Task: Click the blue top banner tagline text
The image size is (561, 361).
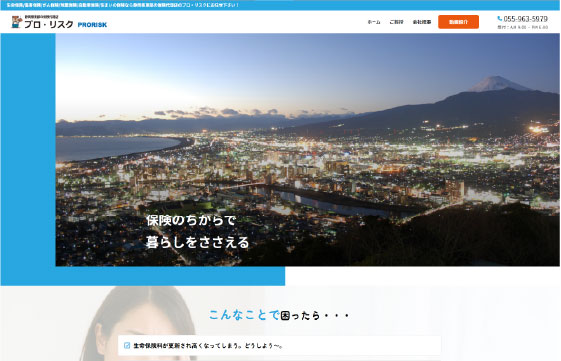Action: point(122,5)
